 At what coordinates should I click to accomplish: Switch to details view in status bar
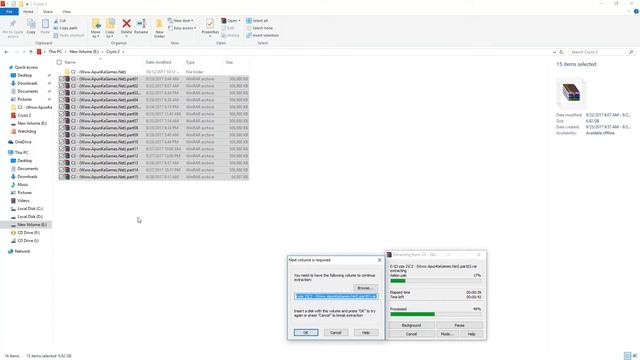(627, 356)
